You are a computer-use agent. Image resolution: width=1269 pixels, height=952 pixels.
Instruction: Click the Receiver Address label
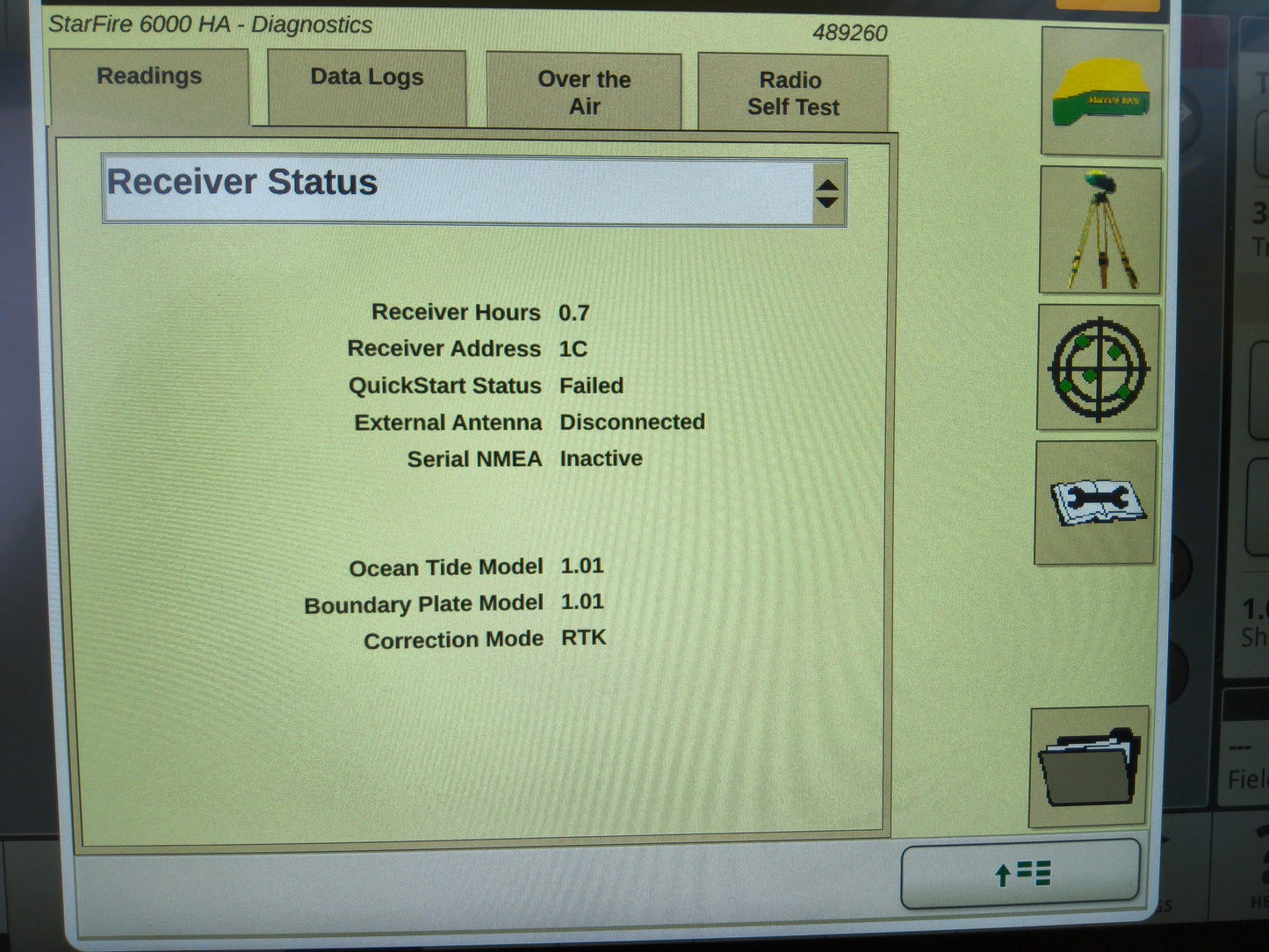[x=444, y=349]
